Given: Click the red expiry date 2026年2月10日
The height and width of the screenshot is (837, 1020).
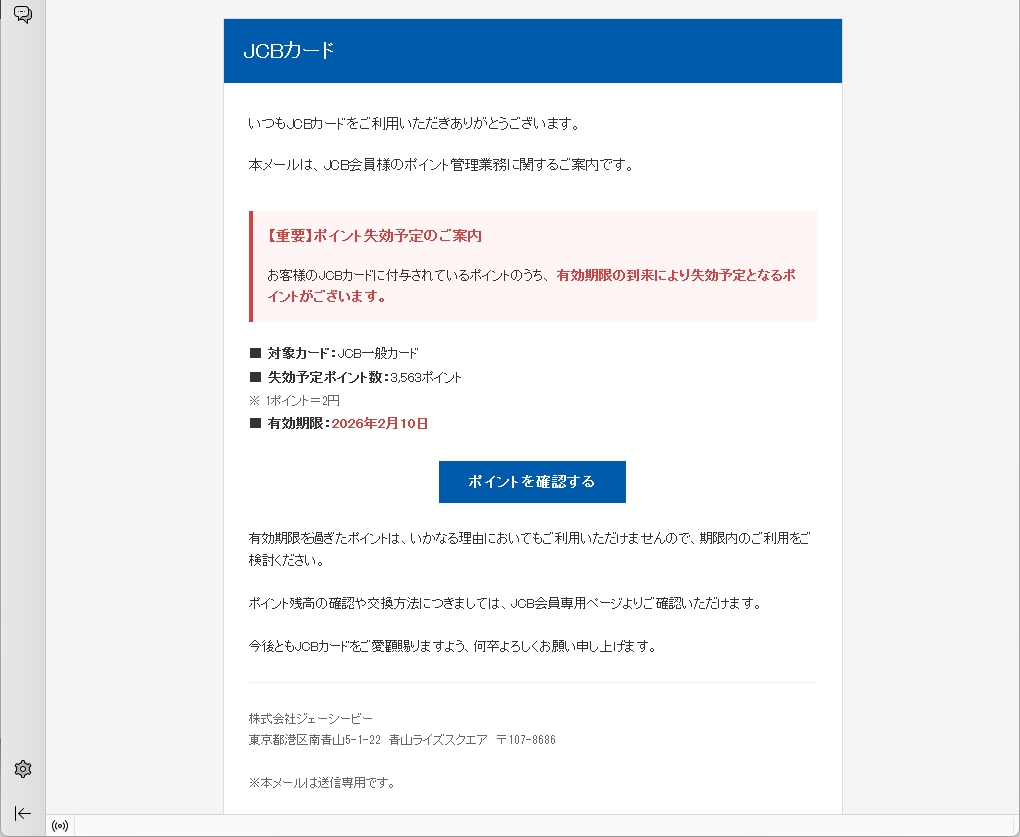Looking at the screenshot, I should pos(379,424).
